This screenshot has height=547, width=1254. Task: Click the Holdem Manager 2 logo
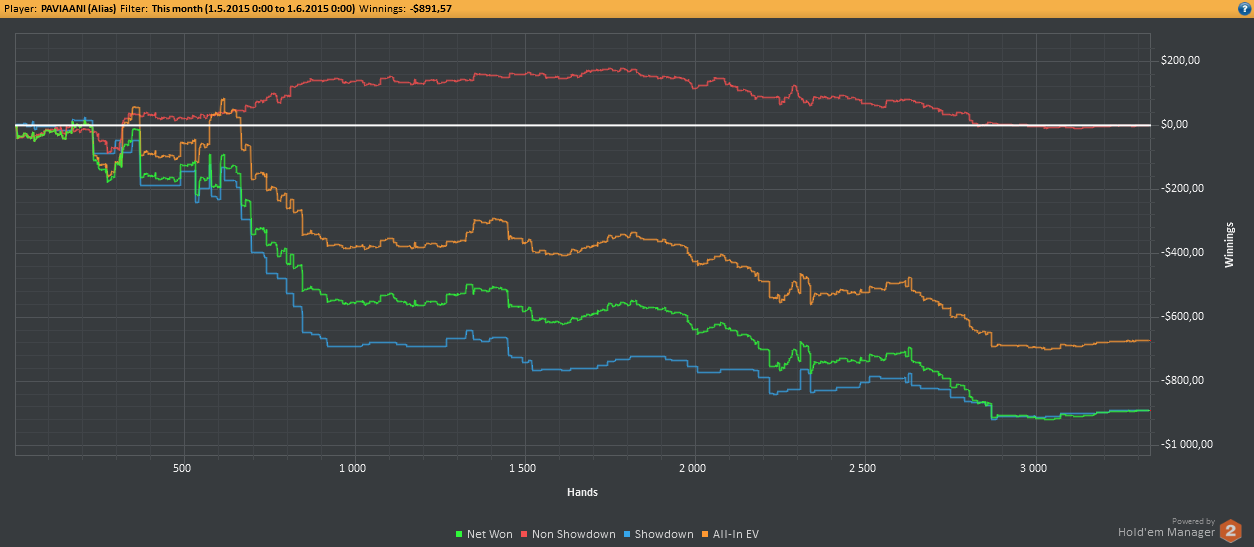(x=1230, y=531)
